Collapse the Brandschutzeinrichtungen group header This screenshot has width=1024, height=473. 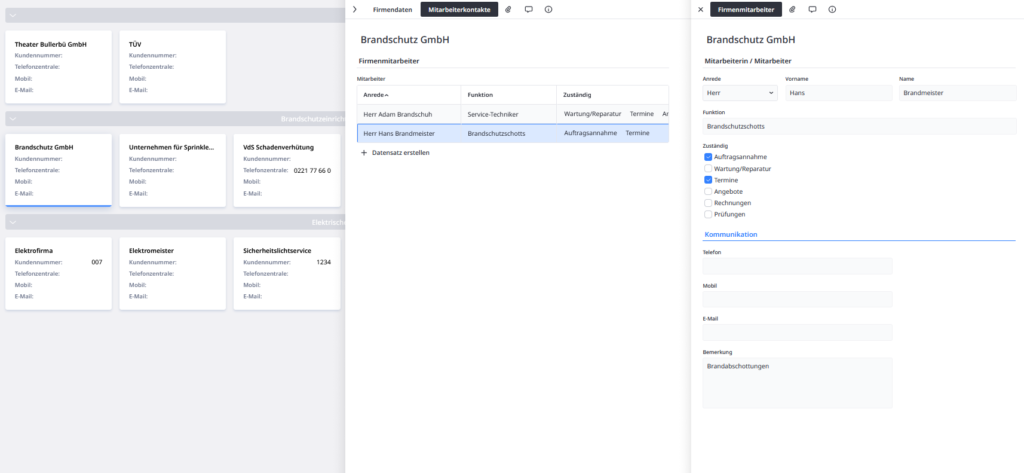coord(11,118)
